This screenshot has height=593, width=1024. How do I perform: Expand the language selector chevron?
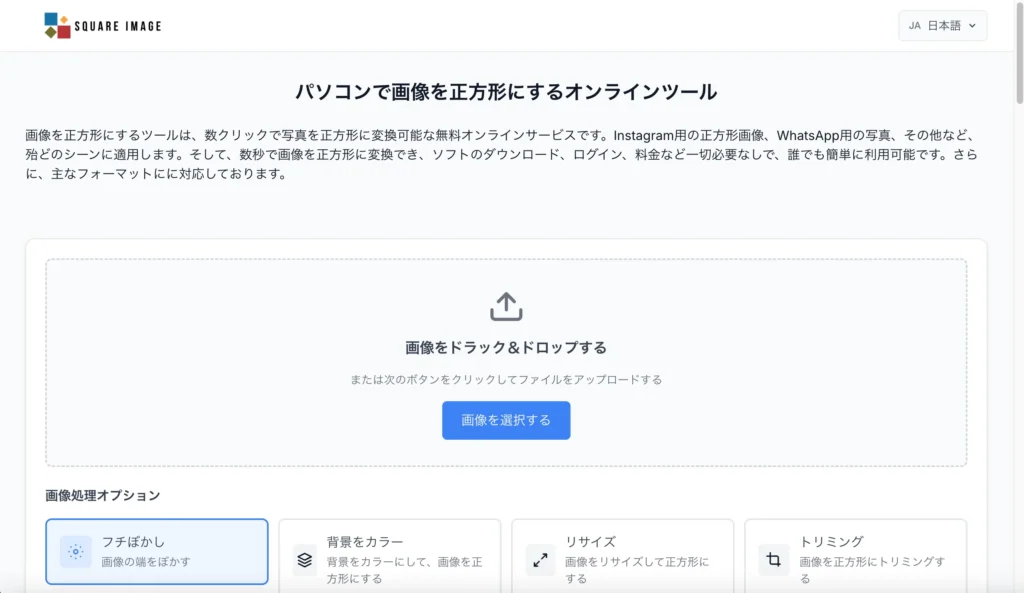pyautogui.click(x=971, y=25)
